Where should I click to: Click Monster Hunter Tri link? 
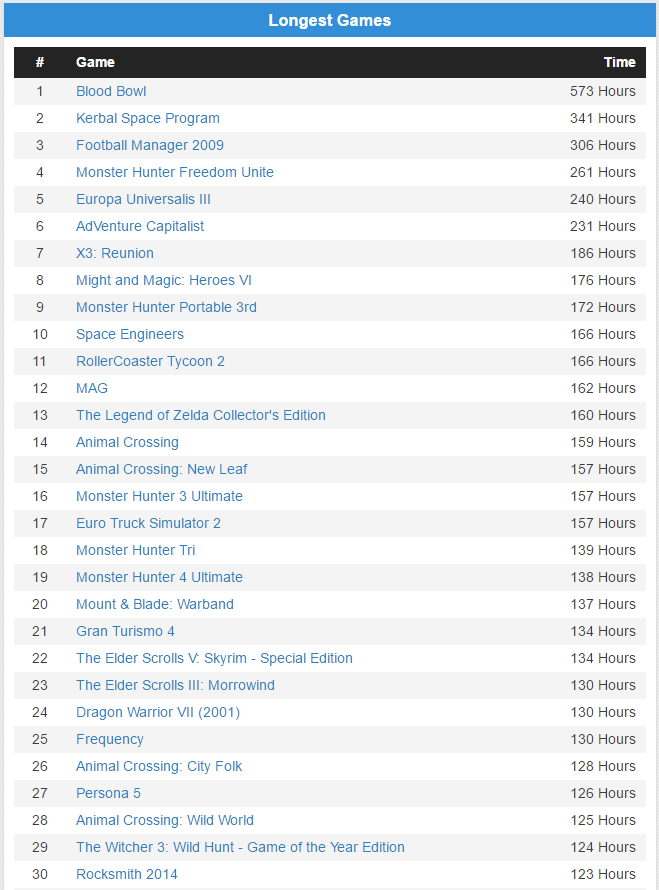click(x=136, y=550)
